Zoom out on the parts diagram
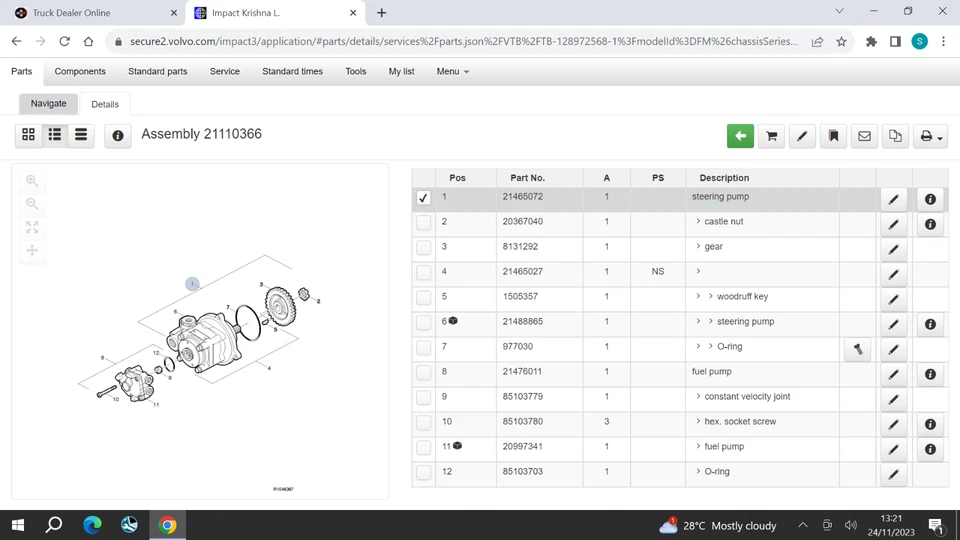This screenshot has width=960, height=540. pos(32,204)
